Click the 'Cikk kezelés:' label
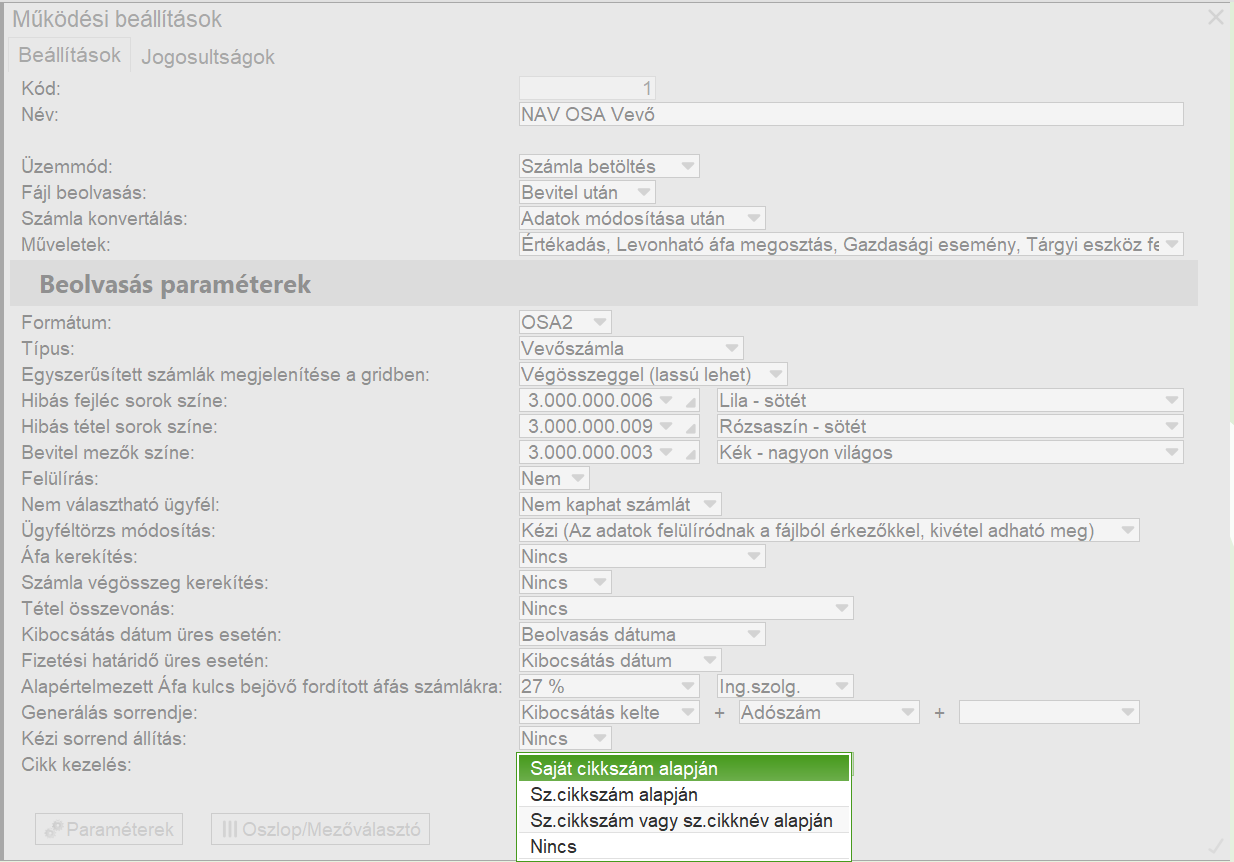The image size is (1234, 862). (x=77, y=765)
